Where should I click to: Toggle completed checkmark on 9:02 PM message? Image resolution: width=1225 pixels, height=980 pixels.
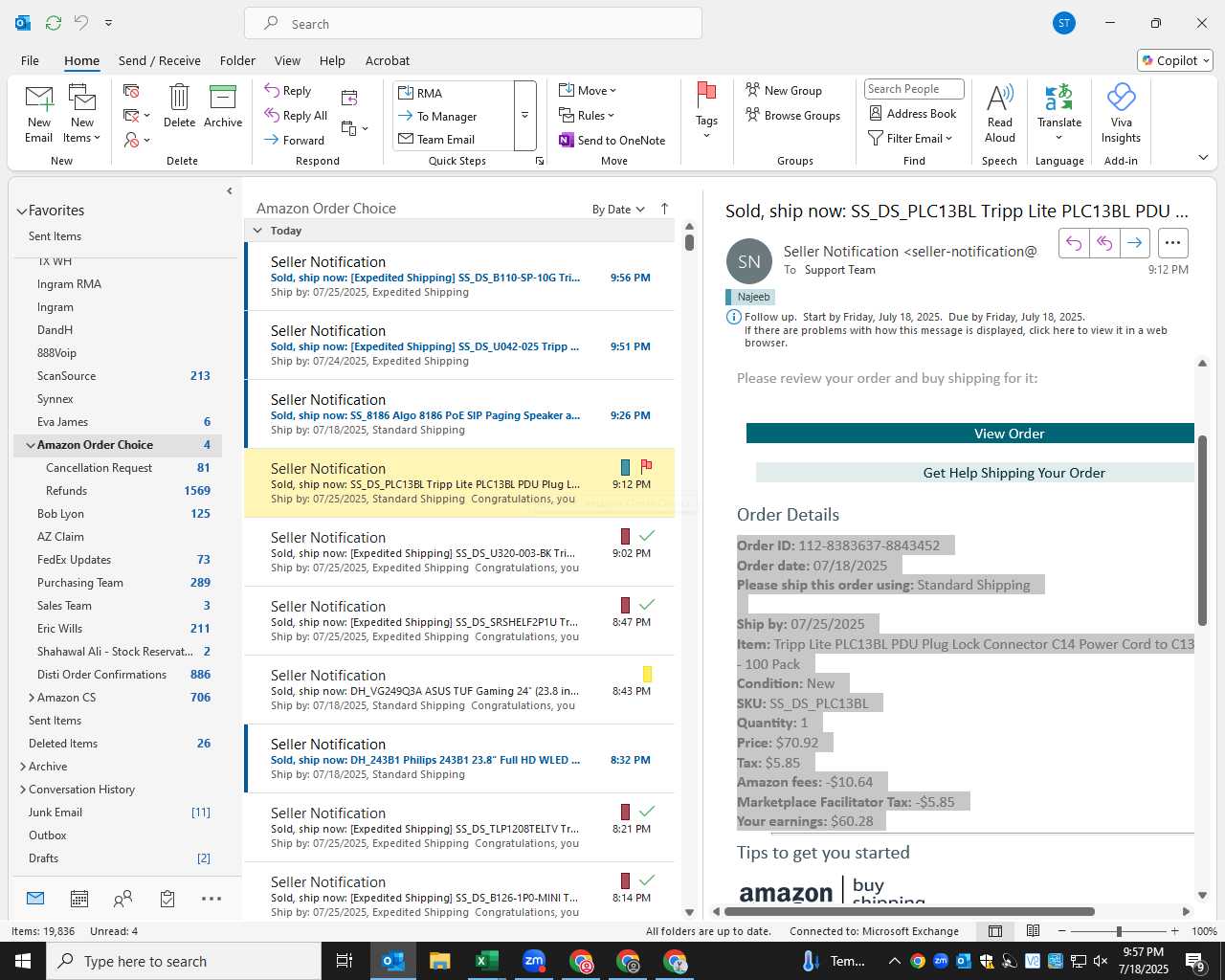(647, 536)
